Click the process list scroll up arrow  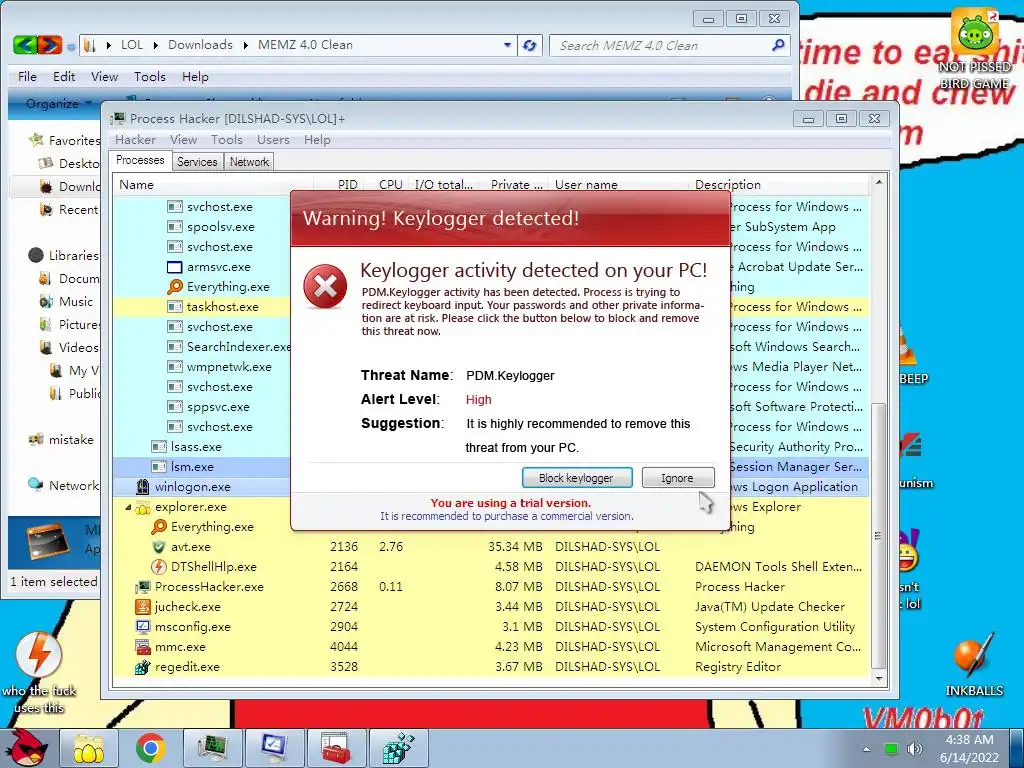click(x=879, y=182)
